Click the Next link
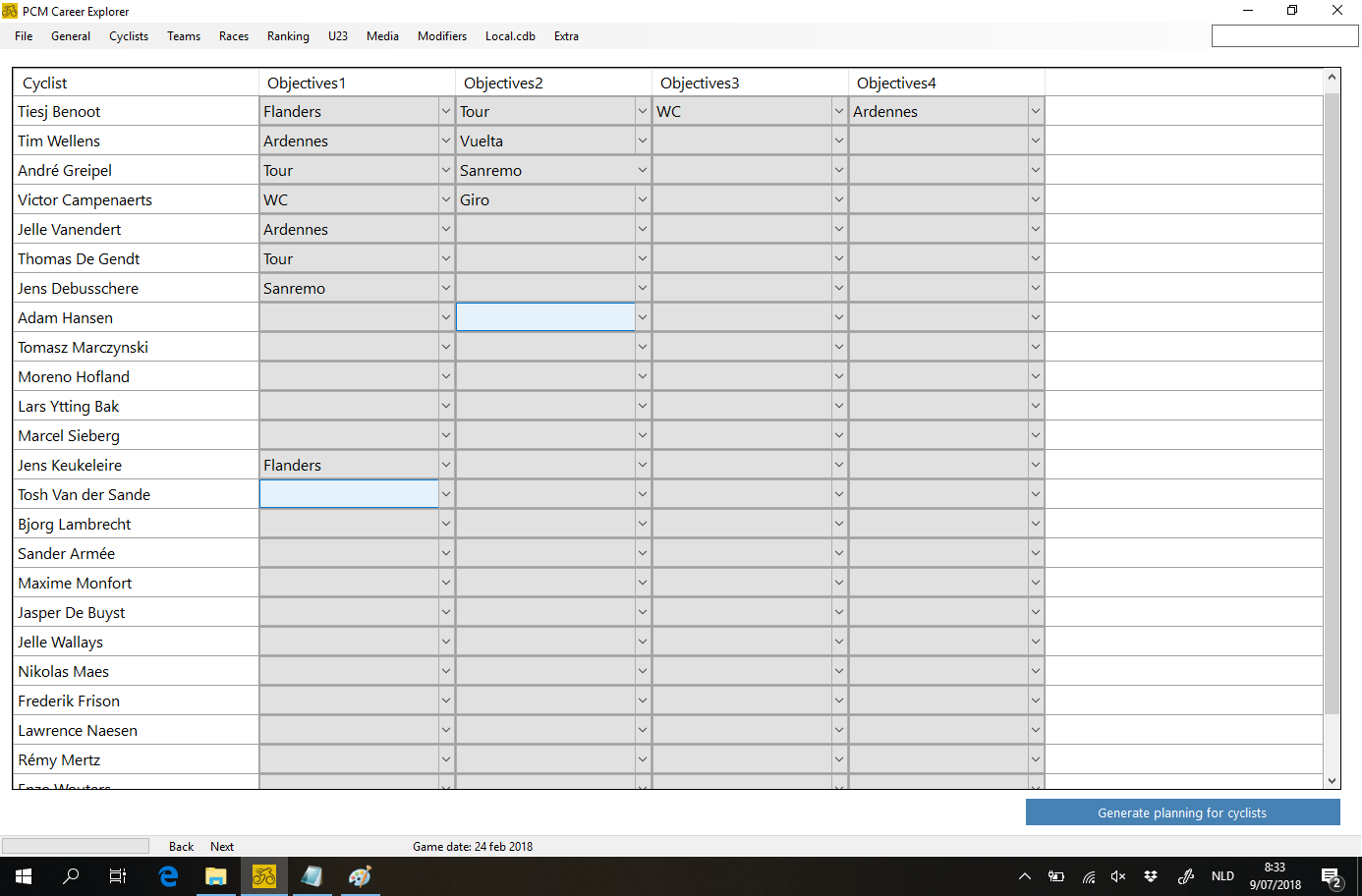Image resolution: width=1362 pixels, height=896 pixels. pos(222,847)
